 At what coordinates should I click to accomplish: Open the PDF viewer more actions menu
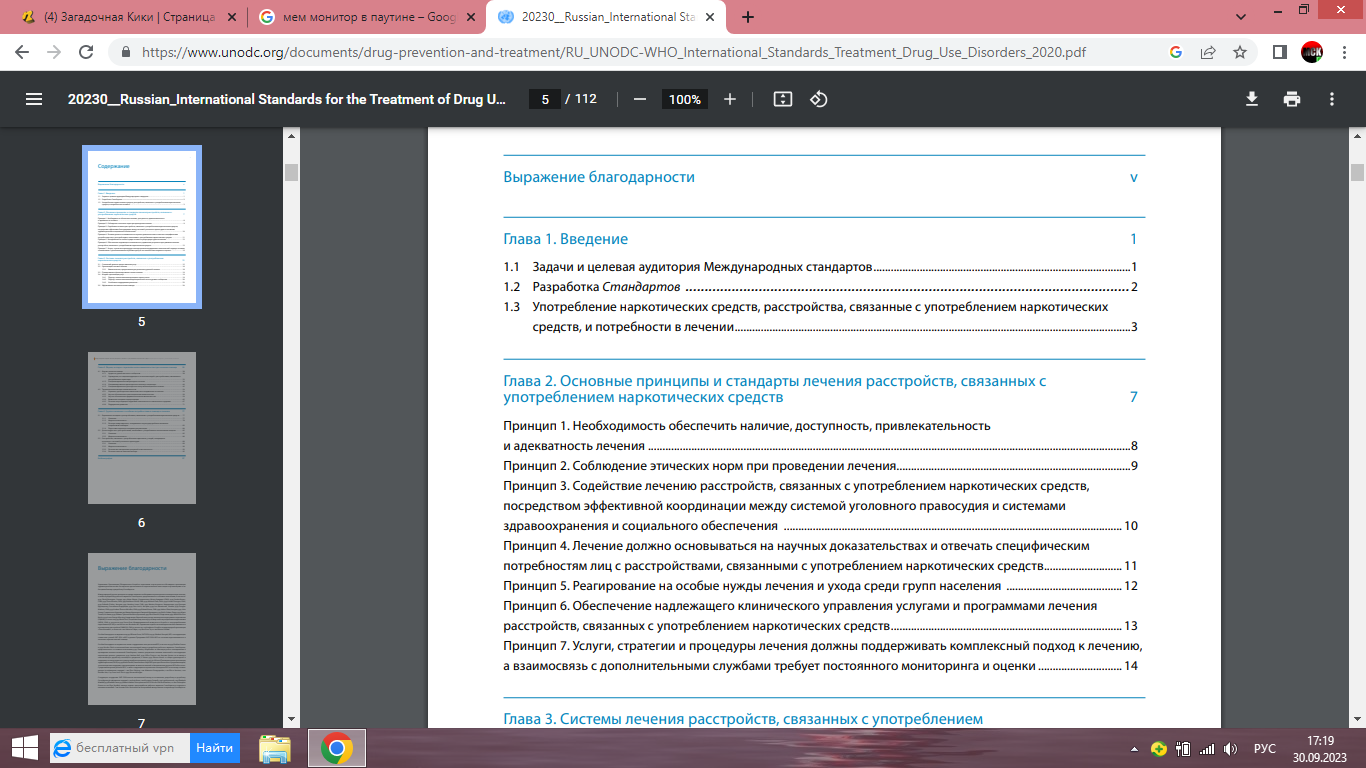coord(1332,99)
